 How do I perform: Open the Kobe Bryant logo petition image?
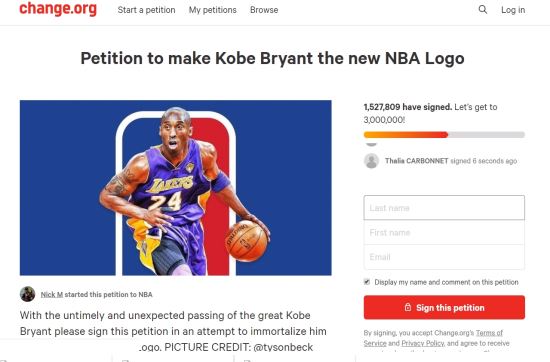176,188
